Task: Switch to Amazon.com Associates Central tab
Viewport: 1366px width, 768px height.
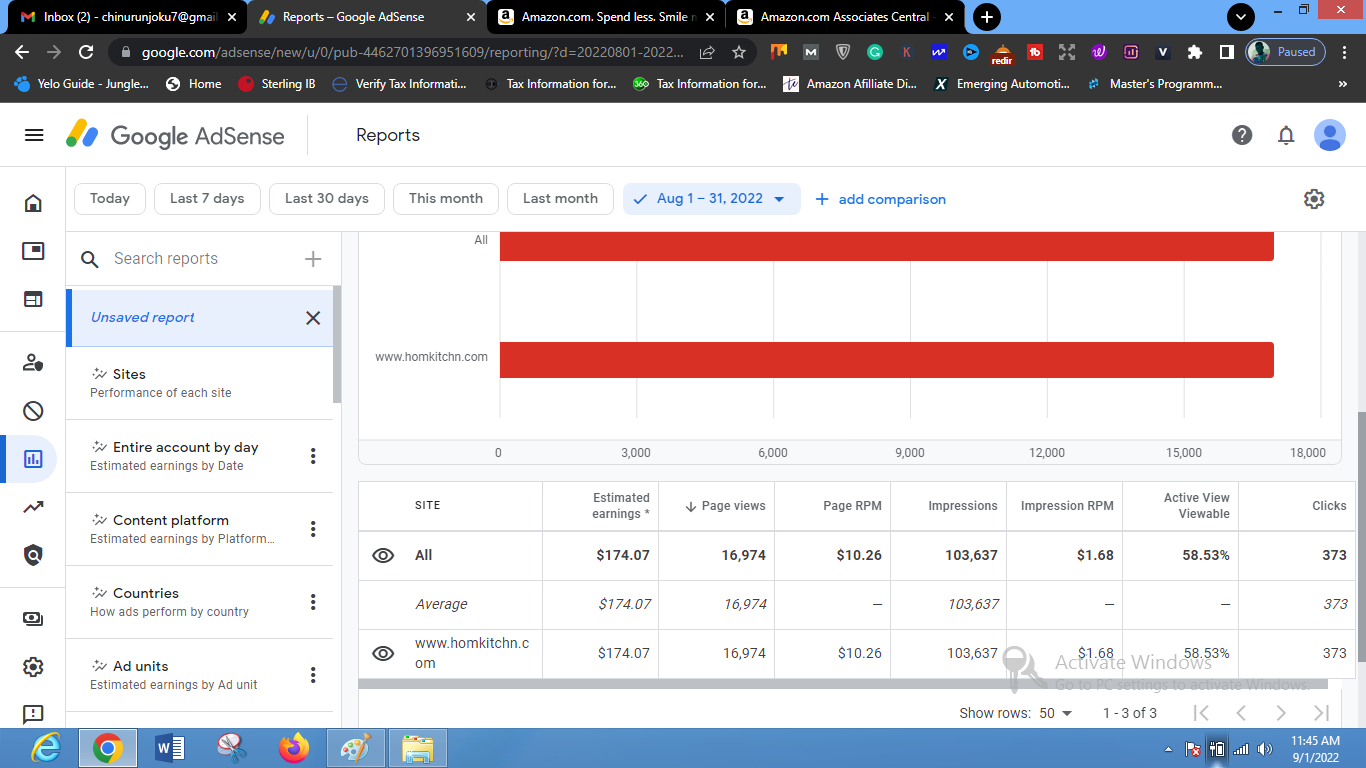Action: tap(846, 17)
